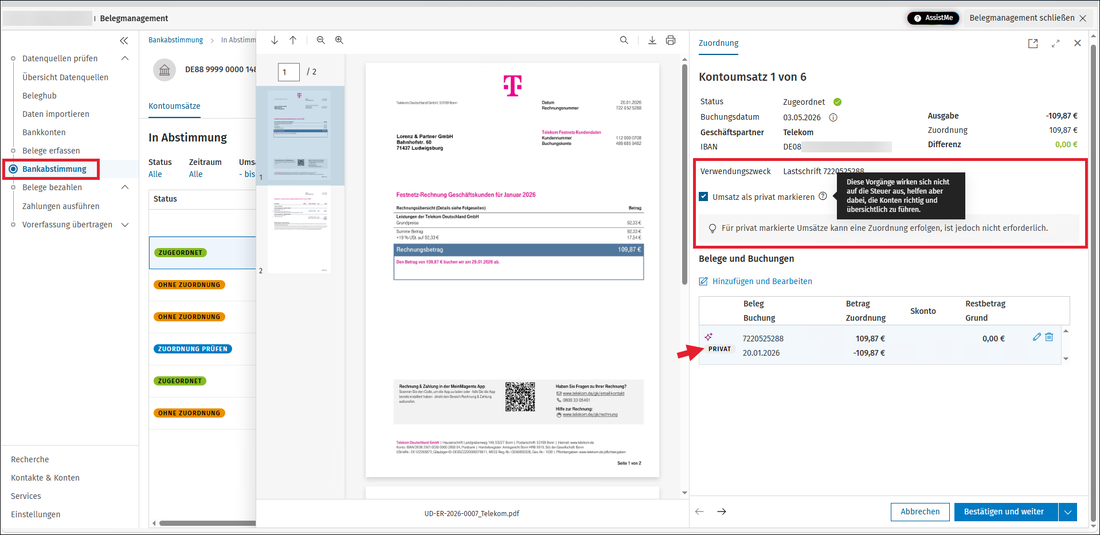This screenshot has height=535, width=1100.
Task: Open Bankkonten menu item
Action: 43,132
